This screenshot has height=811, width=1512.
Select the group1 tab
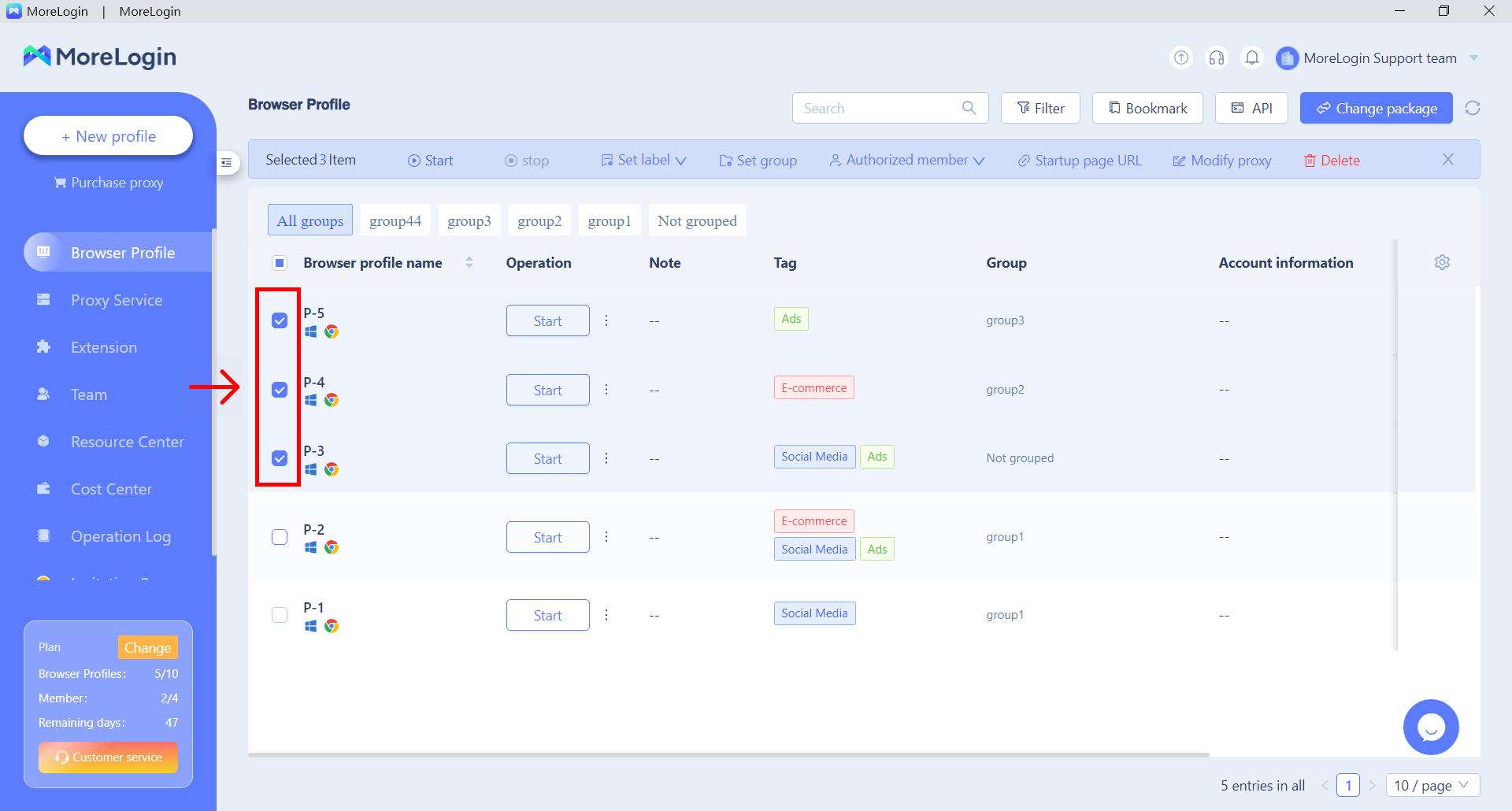pyautogui.click(x=610, y=220)
